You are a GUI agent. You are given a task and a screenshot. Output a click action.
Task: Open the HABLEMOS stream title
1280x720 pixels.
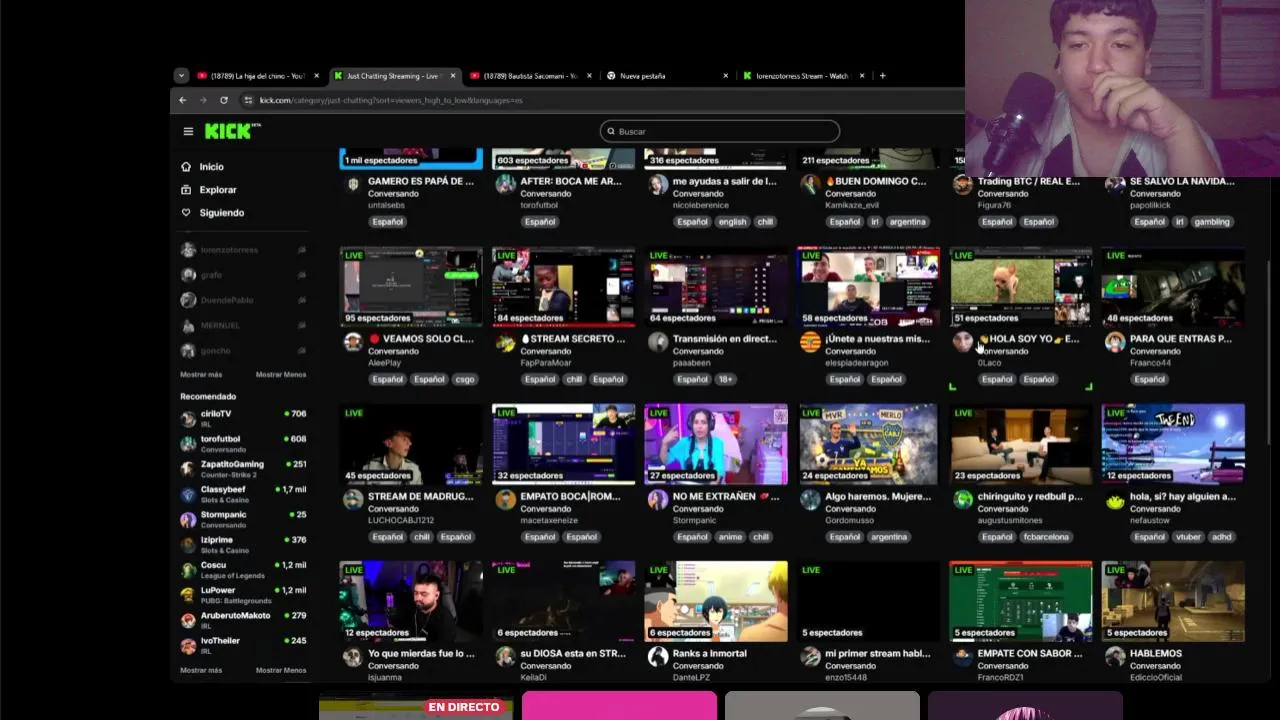click(x=1156, y=653)
